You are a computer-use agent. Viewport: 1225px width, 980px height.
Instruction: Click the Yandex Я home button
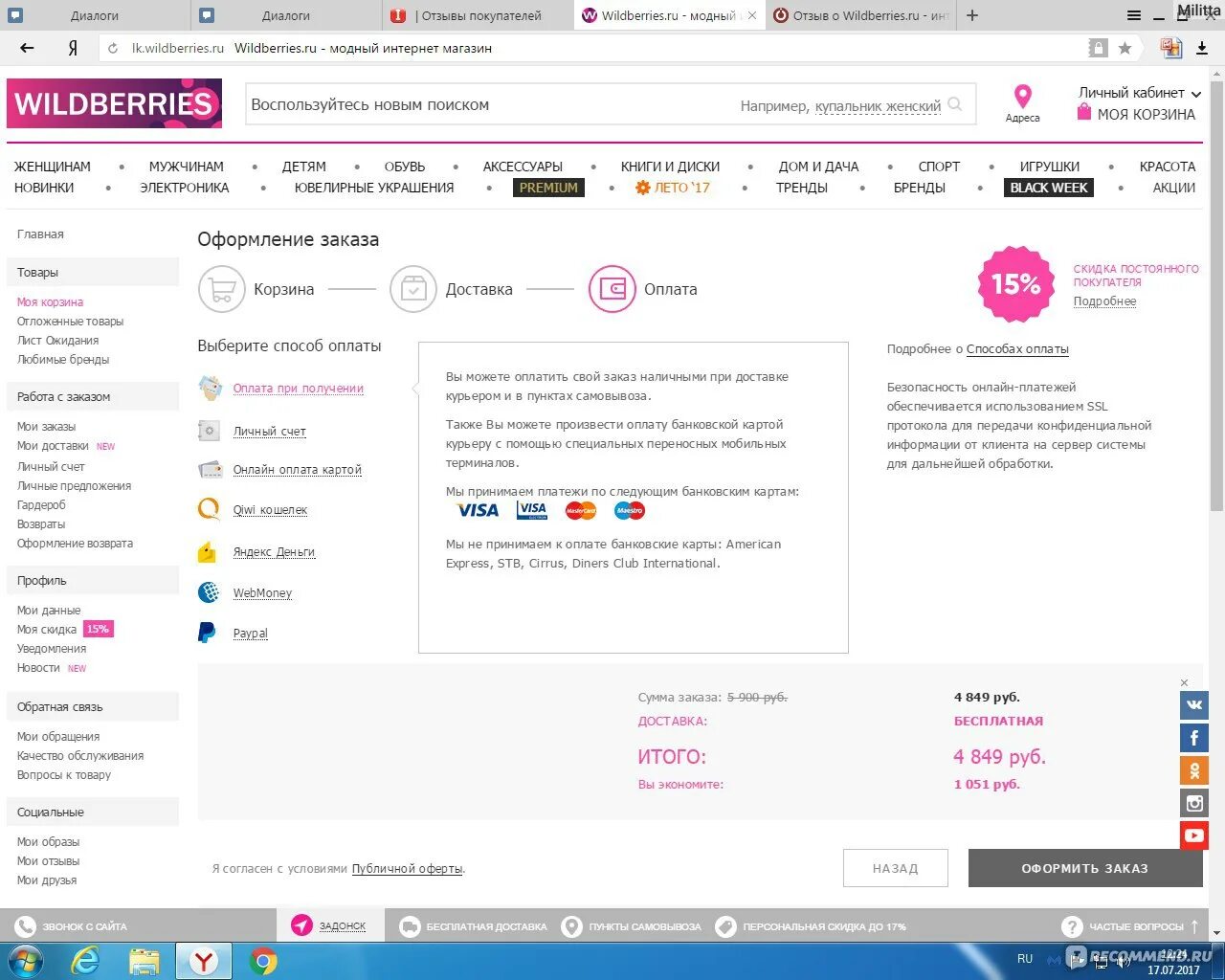73,48
